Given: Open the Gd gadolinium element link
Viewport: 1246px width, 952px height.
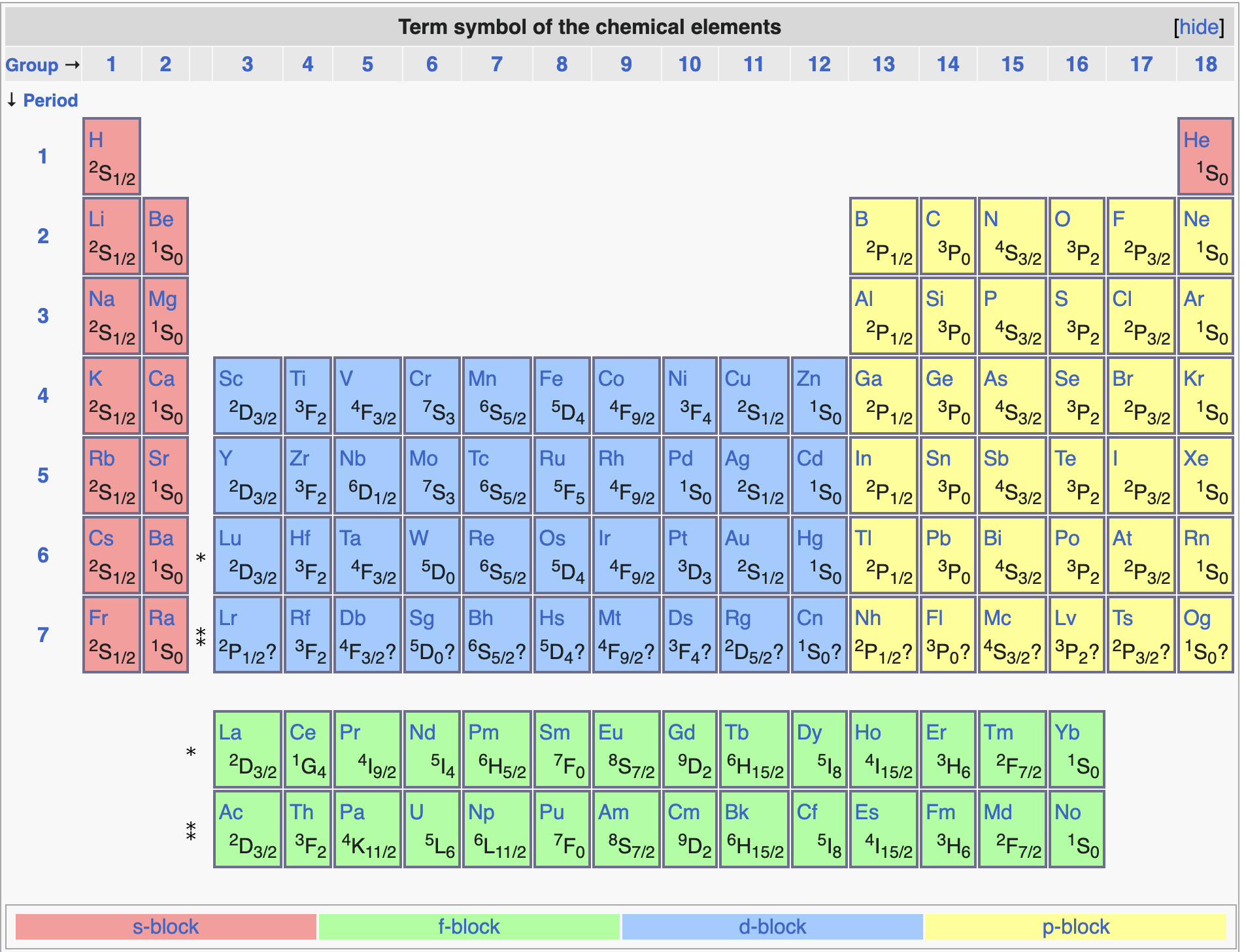Looking at the screenshot, I should 681,732.
